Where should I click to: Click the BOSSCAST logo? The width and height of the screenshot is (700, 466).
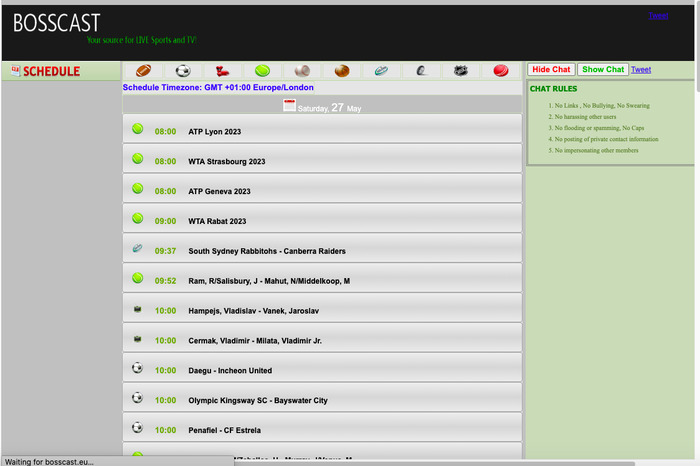coord(56,23)
